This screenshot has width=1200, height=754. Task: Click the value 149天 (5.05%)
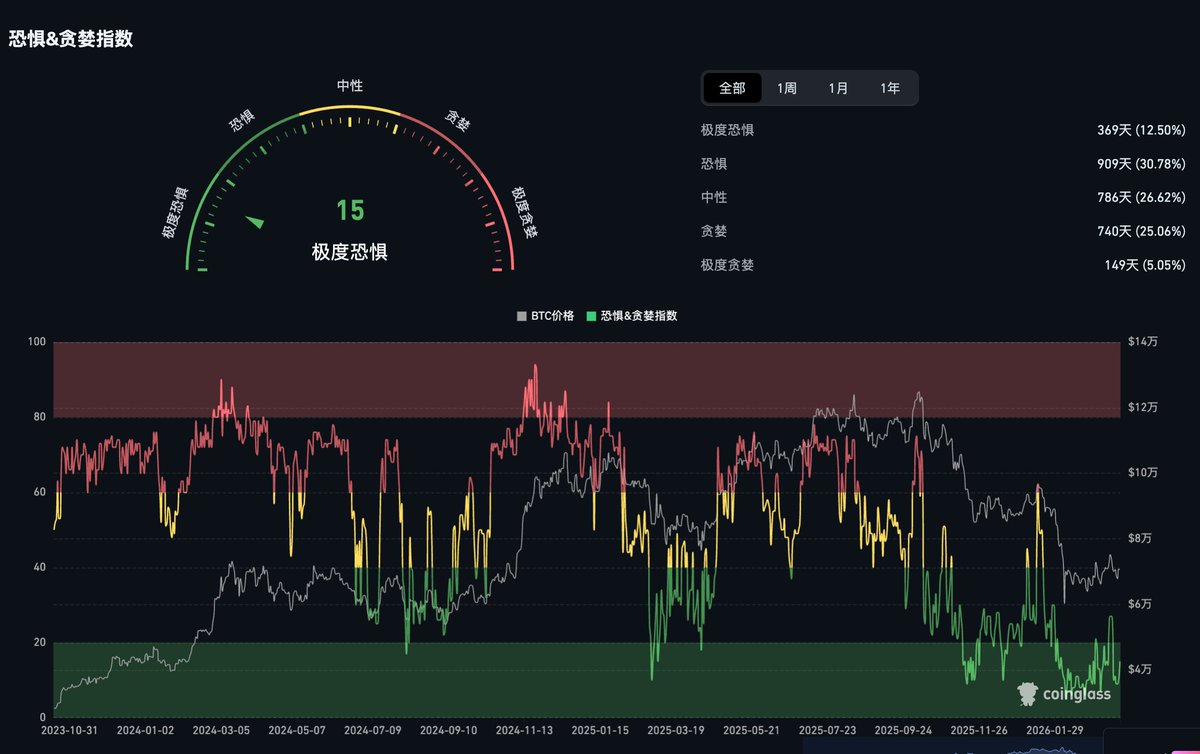1144,265
